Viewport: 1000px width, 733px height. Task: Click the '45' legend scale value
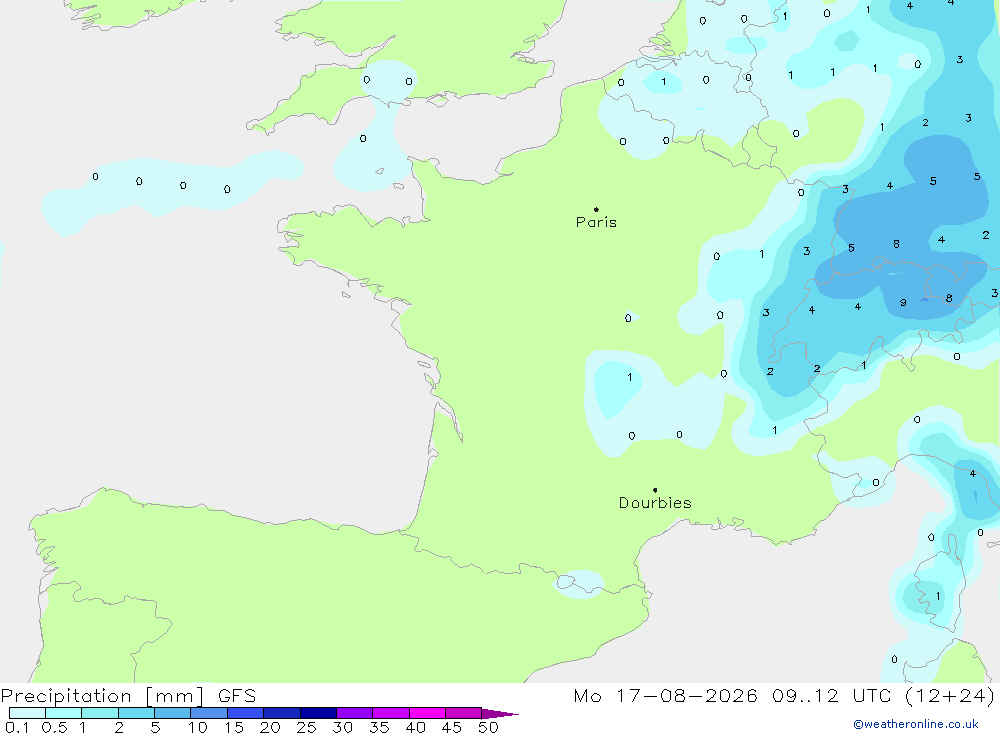tap(452, 727)
